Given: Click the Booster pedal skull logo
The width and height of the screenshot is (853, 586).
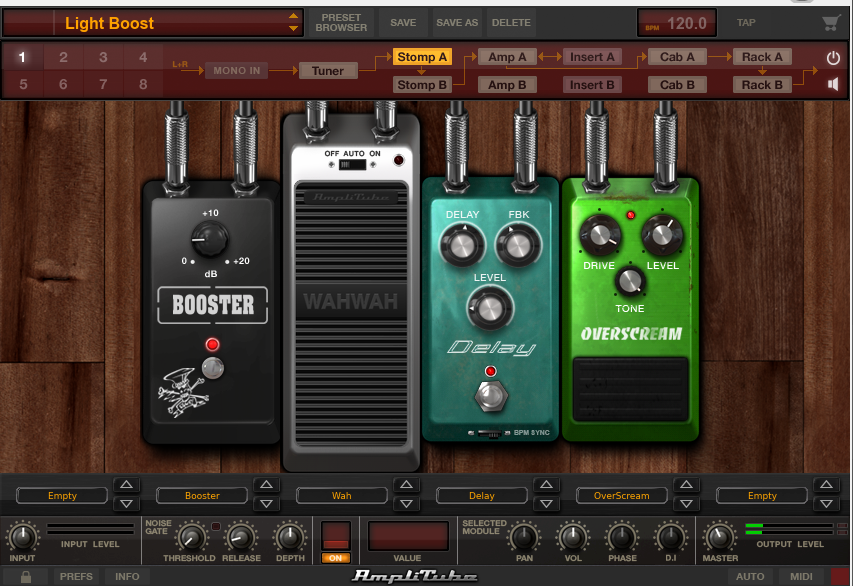Looking at the screenshot, I should tap(183, 392).
